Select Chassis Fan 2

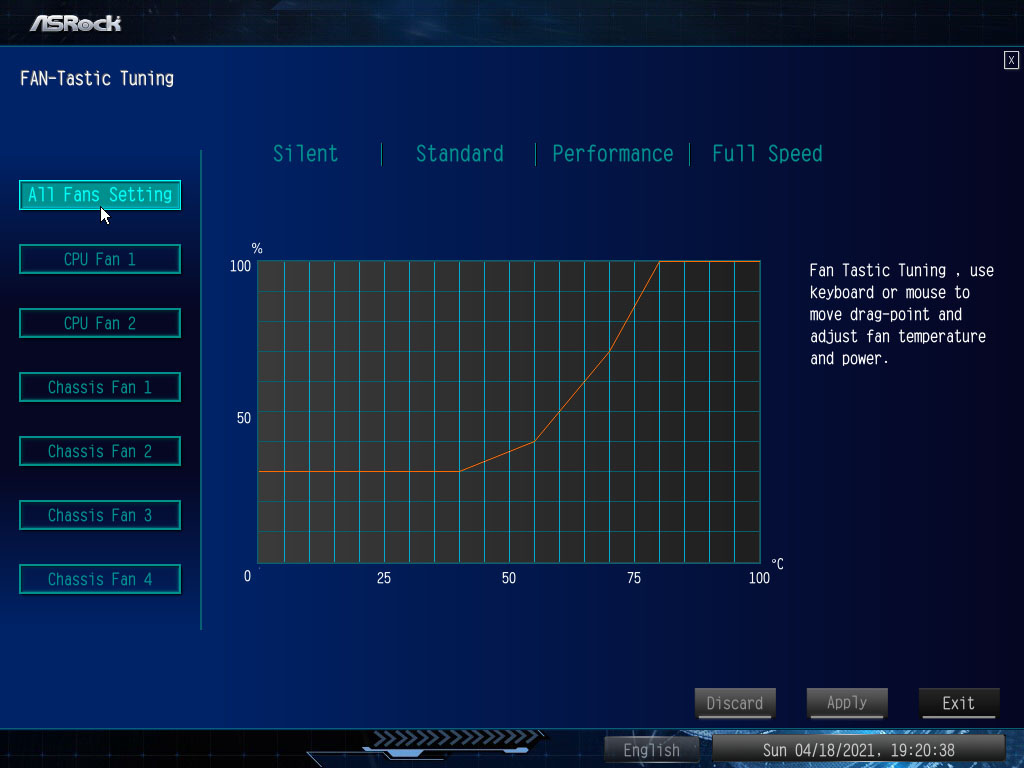click(x=100, y=451)
